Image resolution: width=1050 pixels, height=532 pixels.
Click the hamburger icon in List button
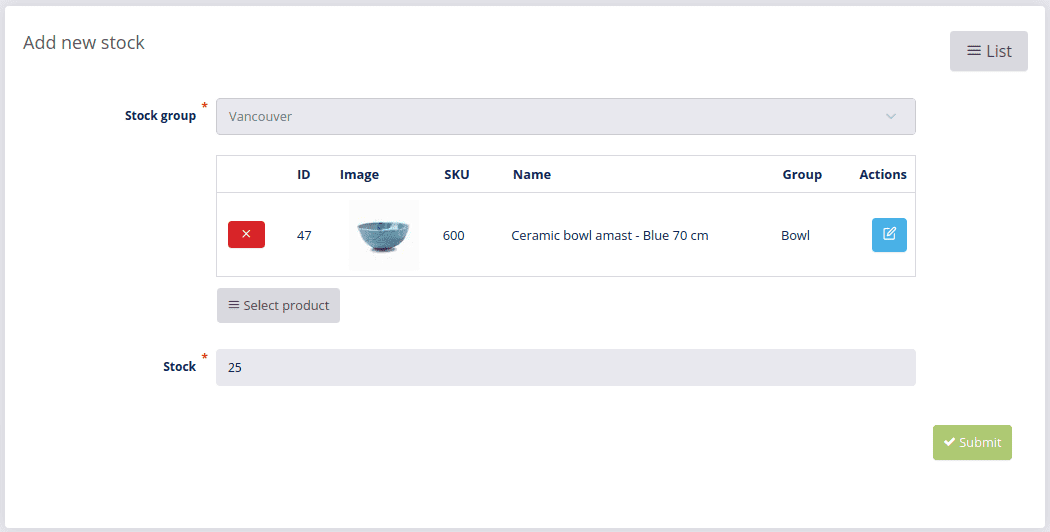coord(974,51)
